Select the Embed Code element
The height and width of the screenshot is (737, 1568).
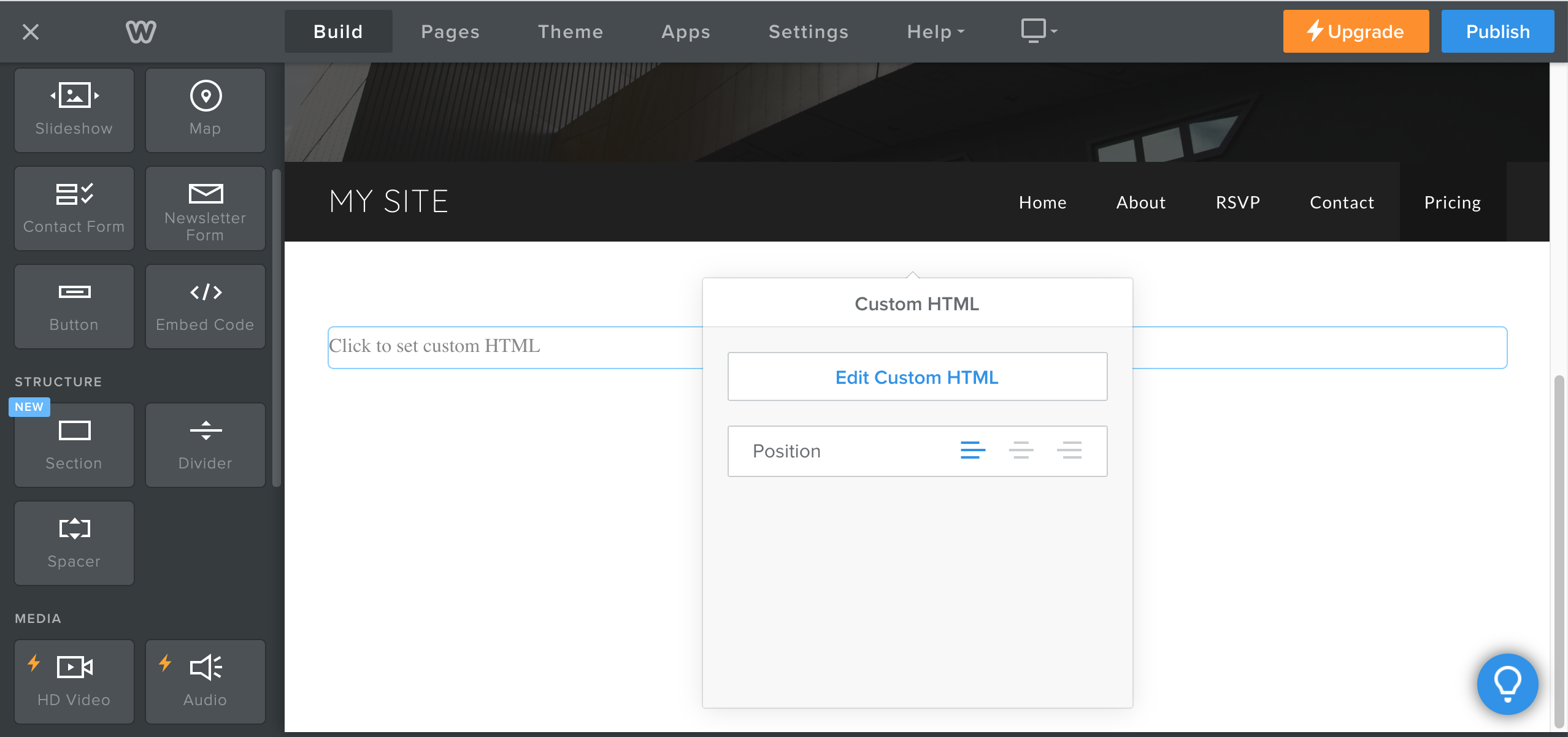[x=205, y=307]
